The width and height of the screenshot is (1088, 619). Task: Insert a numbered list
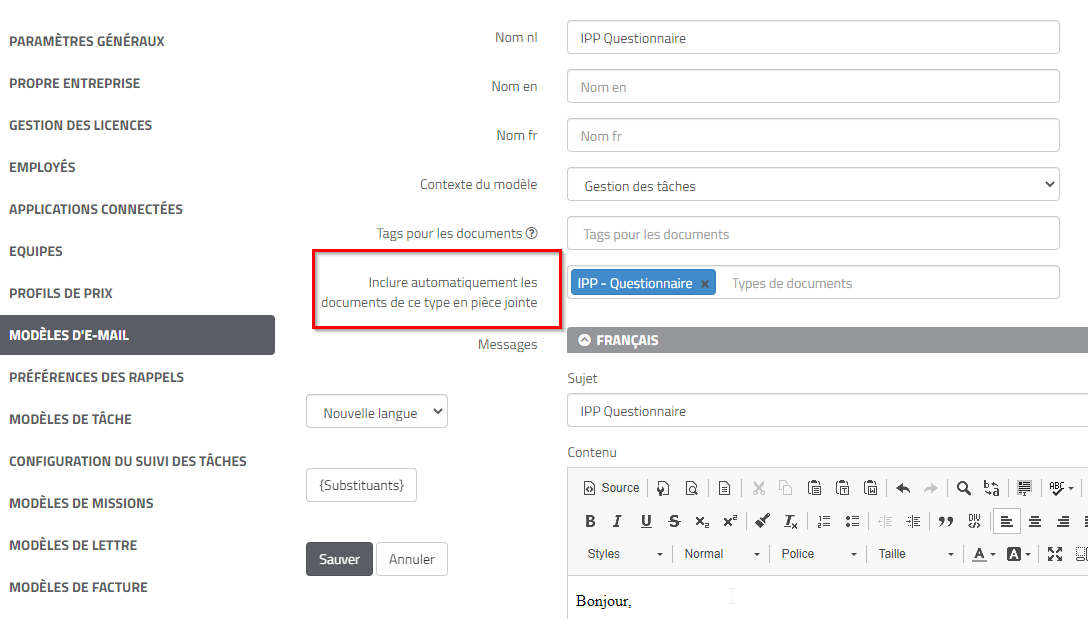pos(824,521)
